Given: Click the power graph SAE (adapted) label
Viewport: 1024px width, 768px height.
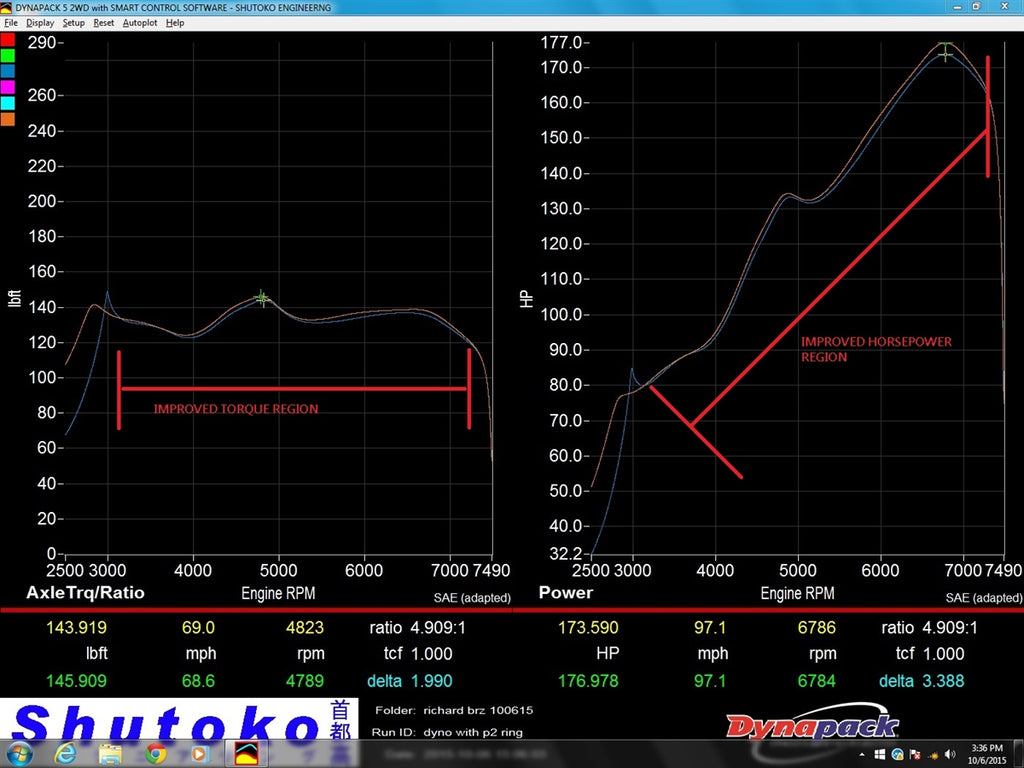Looking at the screenshot, I should (x=984, y=598).
